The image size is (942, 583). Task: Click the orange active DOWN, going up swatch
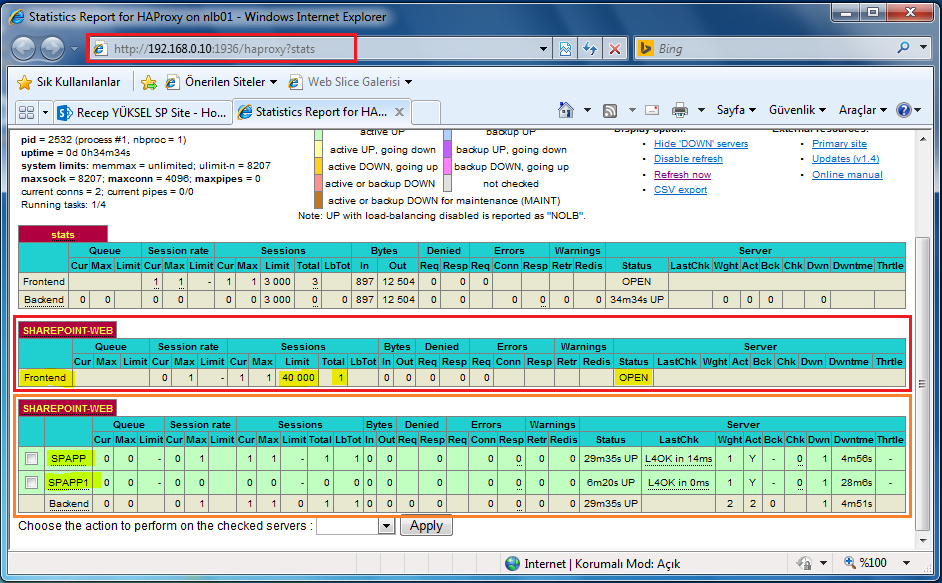point(318,166)
